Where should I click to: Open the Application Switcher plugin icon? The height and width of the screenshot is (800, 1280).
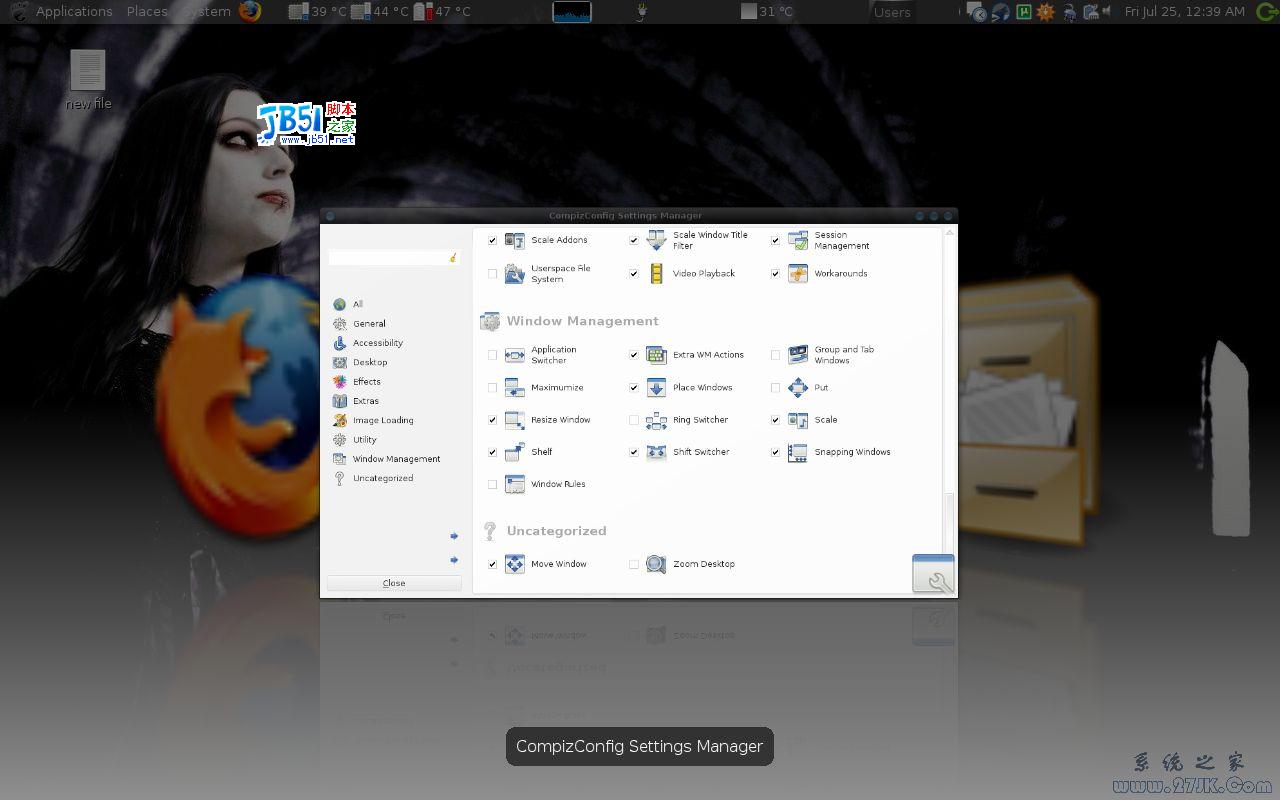pyautogui.click(x=515, y=355)
